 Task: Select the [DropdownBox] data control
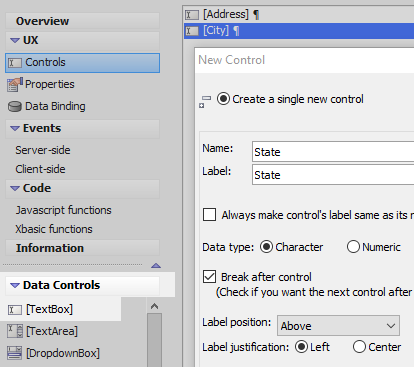(63, 353)
